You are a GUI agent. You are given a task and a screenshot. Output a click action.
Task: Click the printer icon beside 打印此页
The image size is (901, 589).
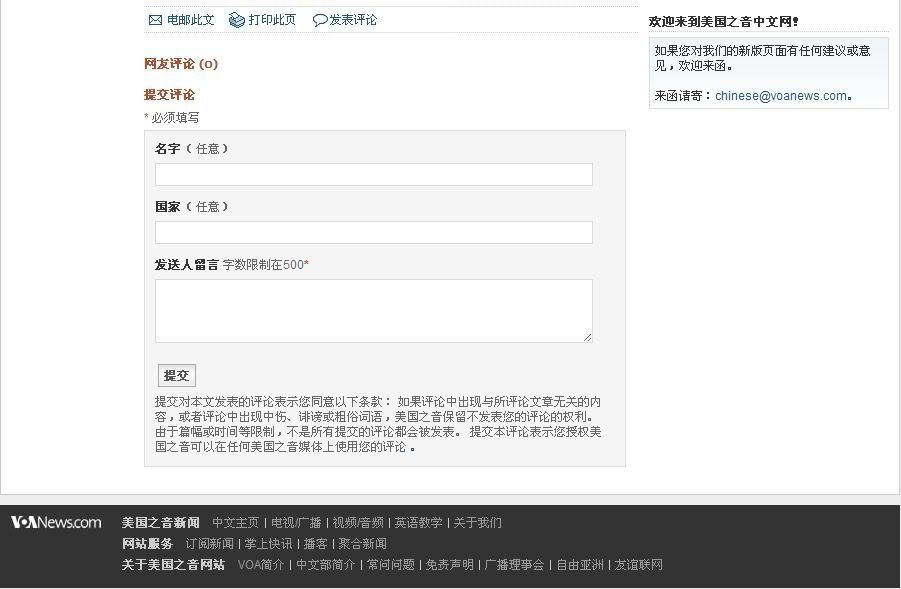coord(237,20)
